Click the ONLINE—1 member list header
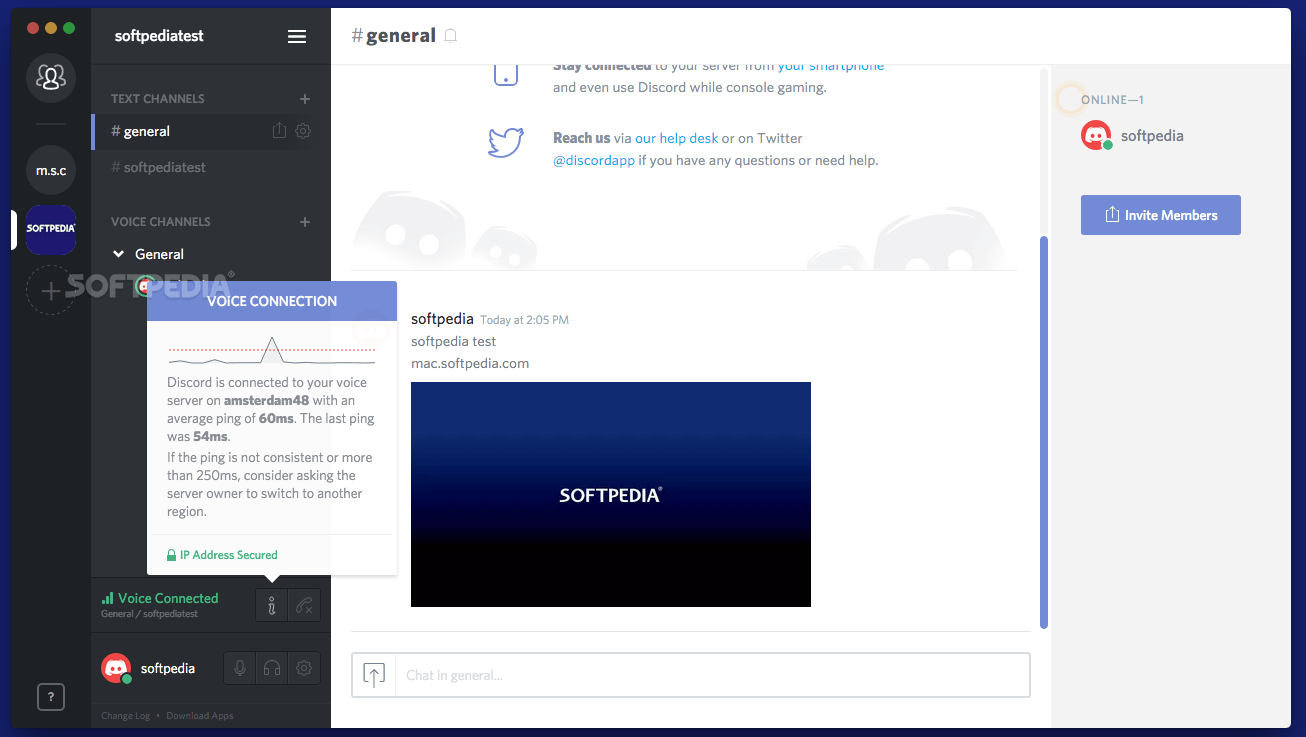 (x=1112, y=100)
